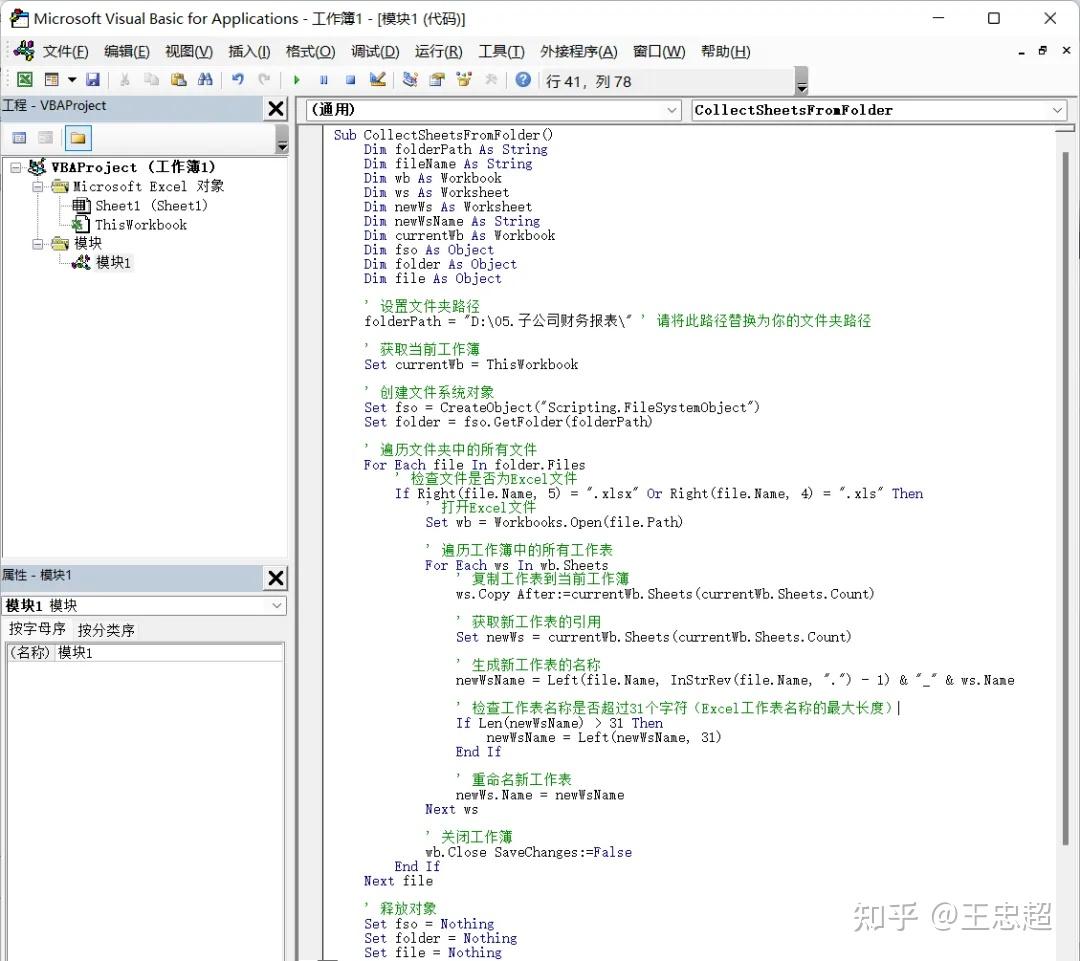
Task: Open the Object Browser icon
Action: [464, 80]
